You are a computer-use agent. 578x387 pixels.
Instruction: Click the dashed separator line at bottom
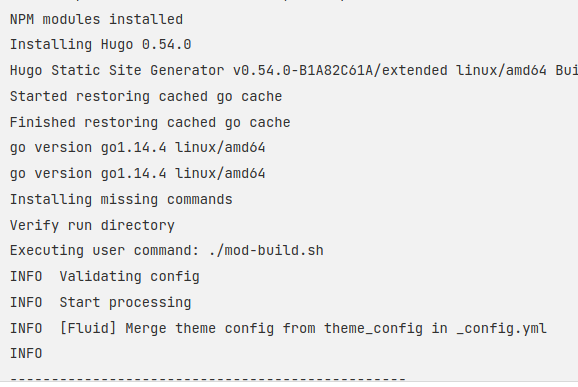[208, 378]
